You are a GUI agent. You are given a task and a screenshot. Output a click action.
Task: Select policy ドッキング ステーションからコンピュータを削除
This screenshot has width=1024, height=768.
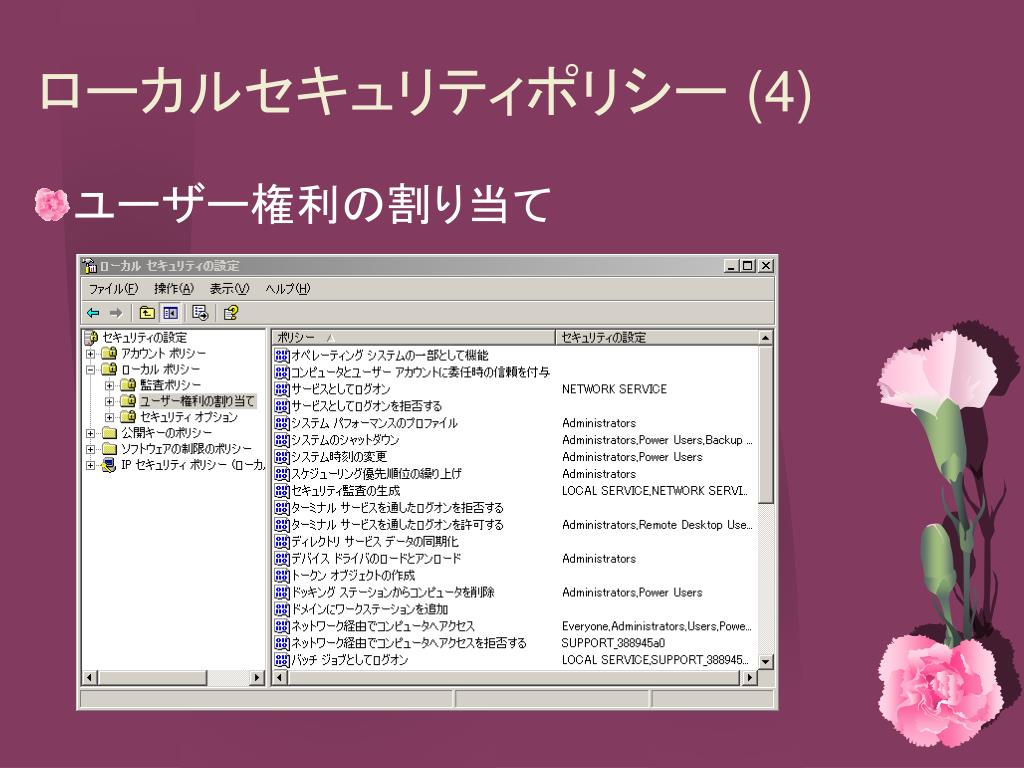[392, 593]
